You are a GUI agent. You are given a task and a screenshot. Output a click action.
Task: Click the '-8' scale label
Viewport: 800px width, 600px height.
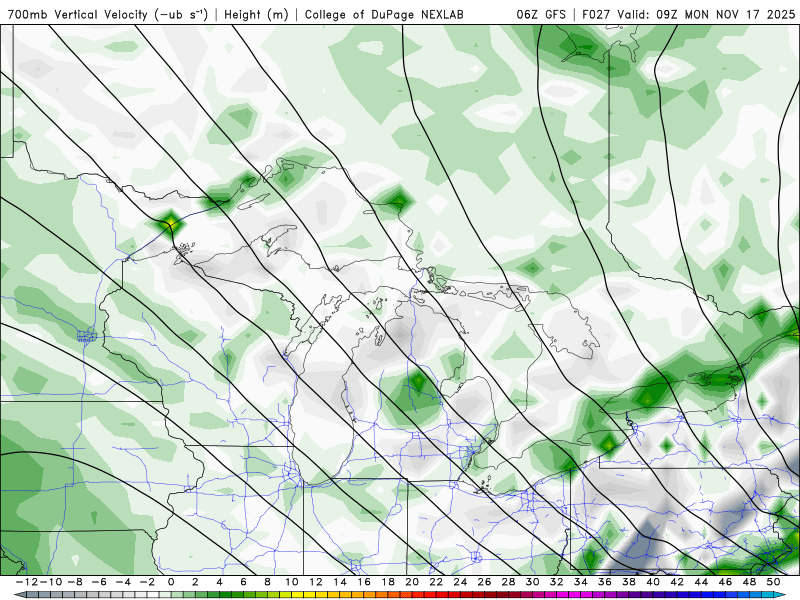click(76, 582)
